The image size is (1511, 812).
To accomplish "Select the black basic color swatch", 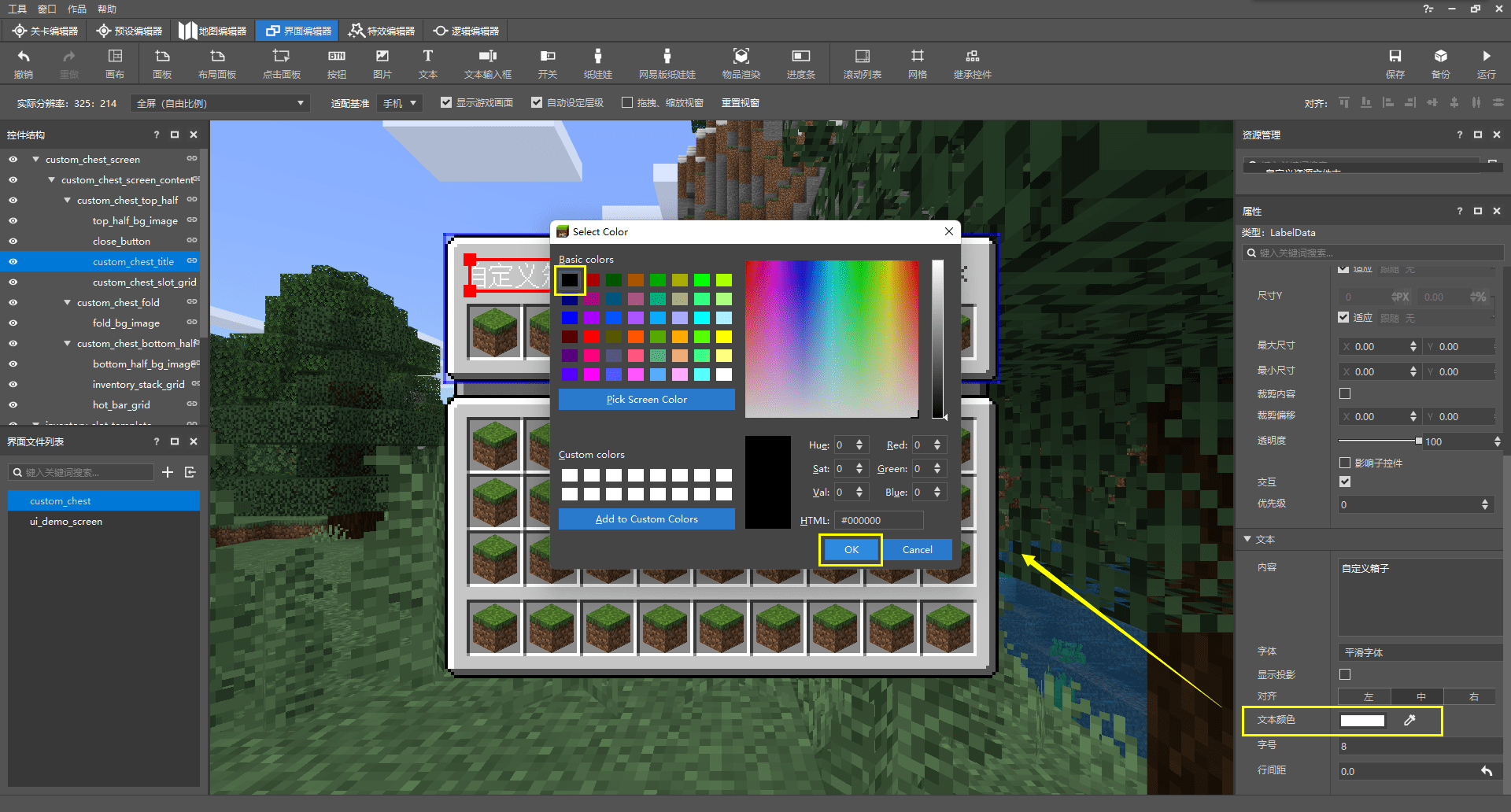I will point(570,279).
